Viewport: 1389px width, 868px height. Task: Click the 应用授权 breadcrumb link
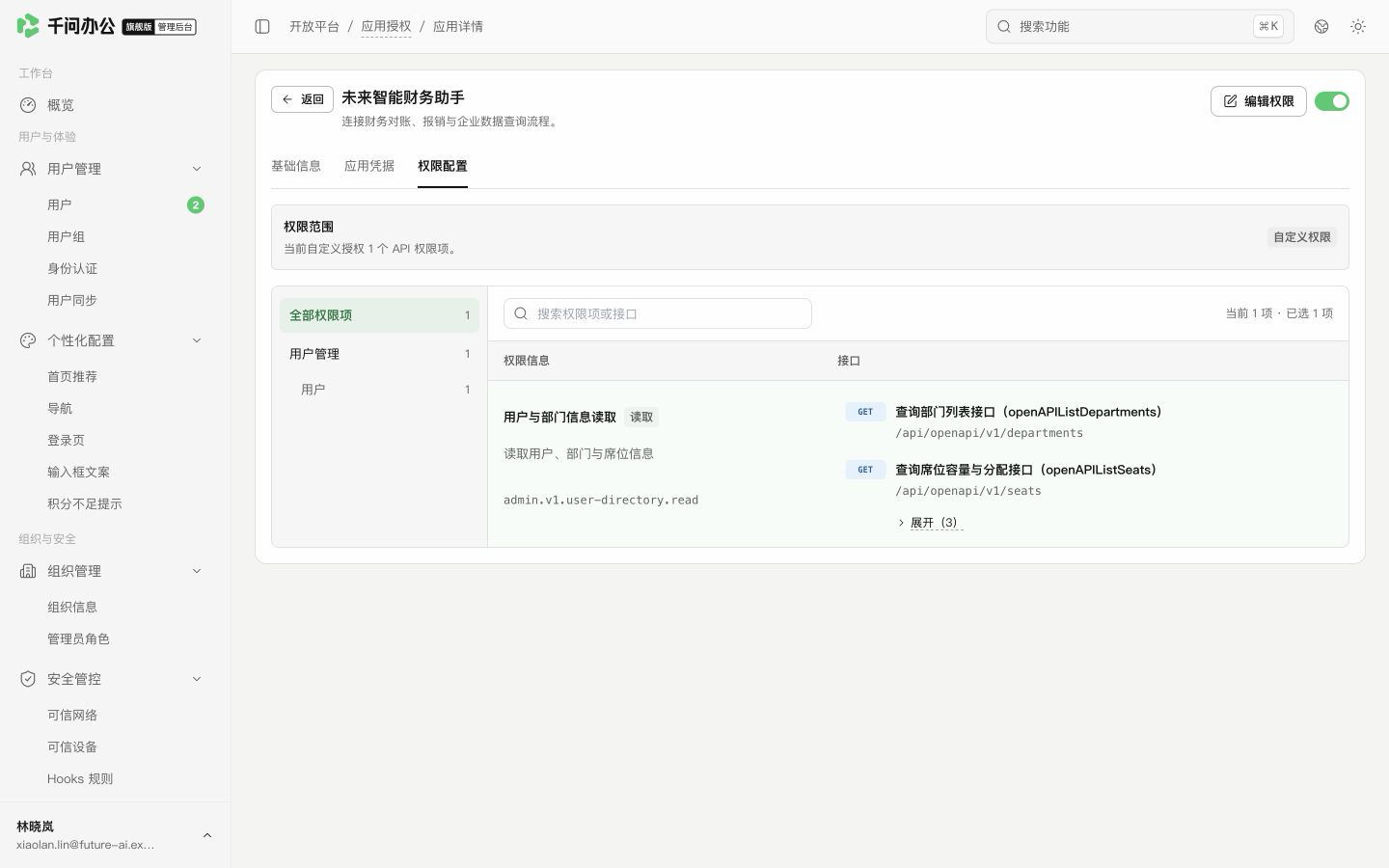[x=386, y=27]
